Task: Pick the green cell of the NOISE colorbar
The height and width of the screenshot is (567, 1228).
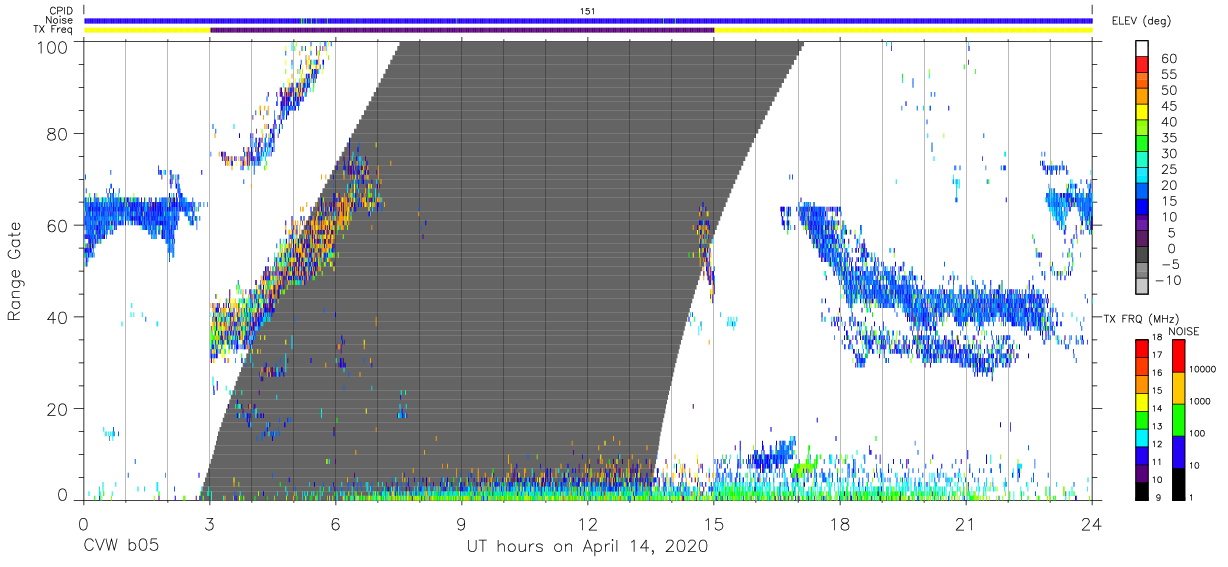Action: point(1178,420)
